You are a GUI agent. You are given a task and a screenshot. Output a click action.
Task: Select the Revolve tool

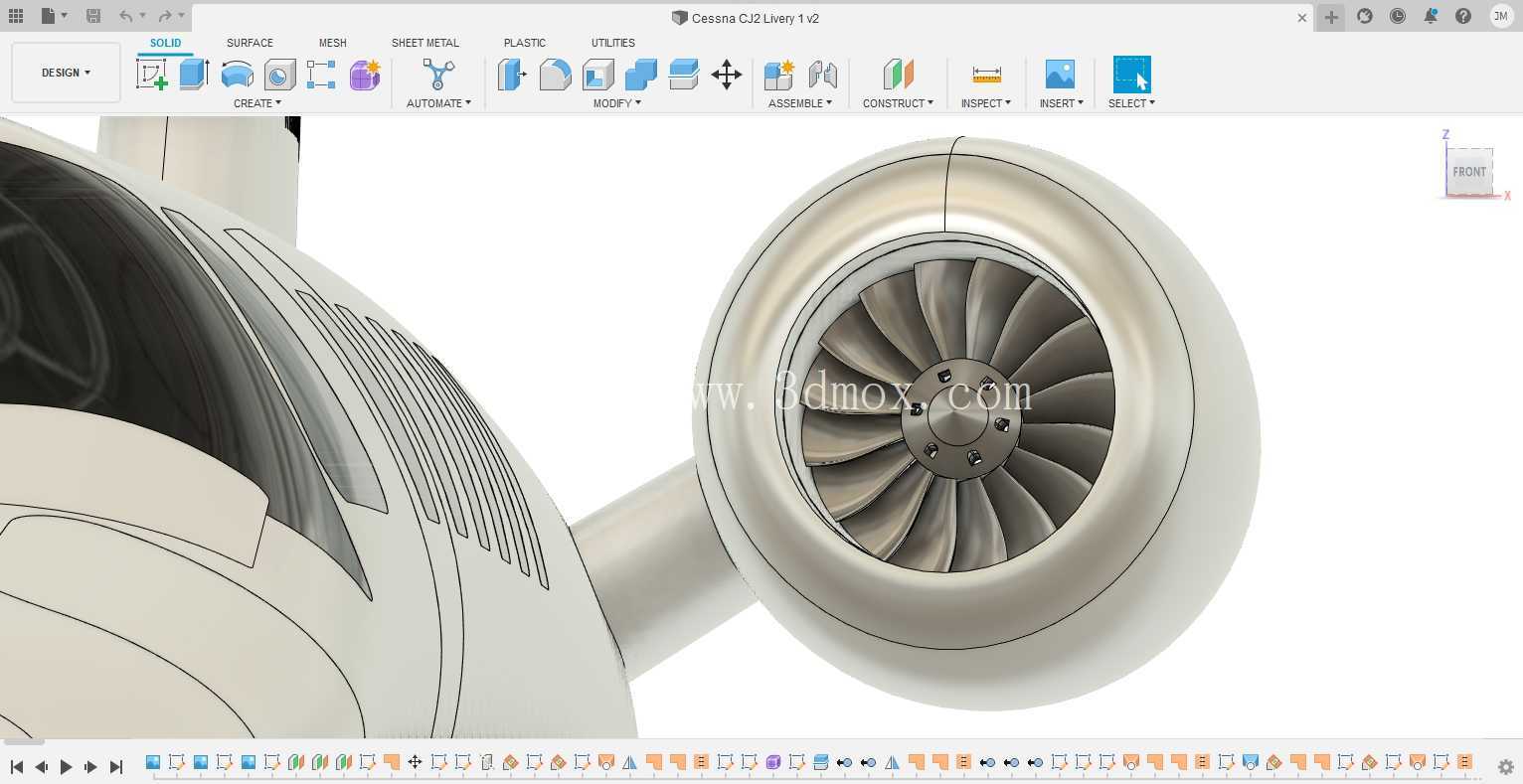(x=237, y=75)
